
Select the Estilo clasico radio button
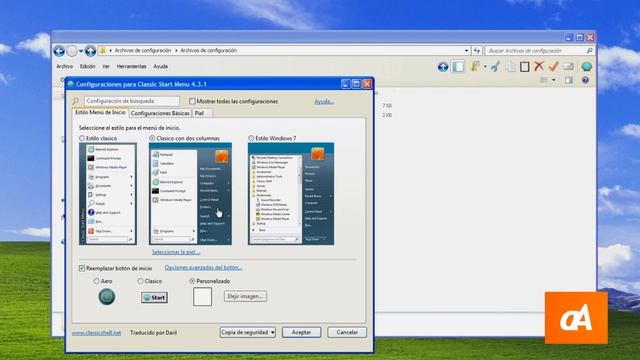tap(82, 138)
